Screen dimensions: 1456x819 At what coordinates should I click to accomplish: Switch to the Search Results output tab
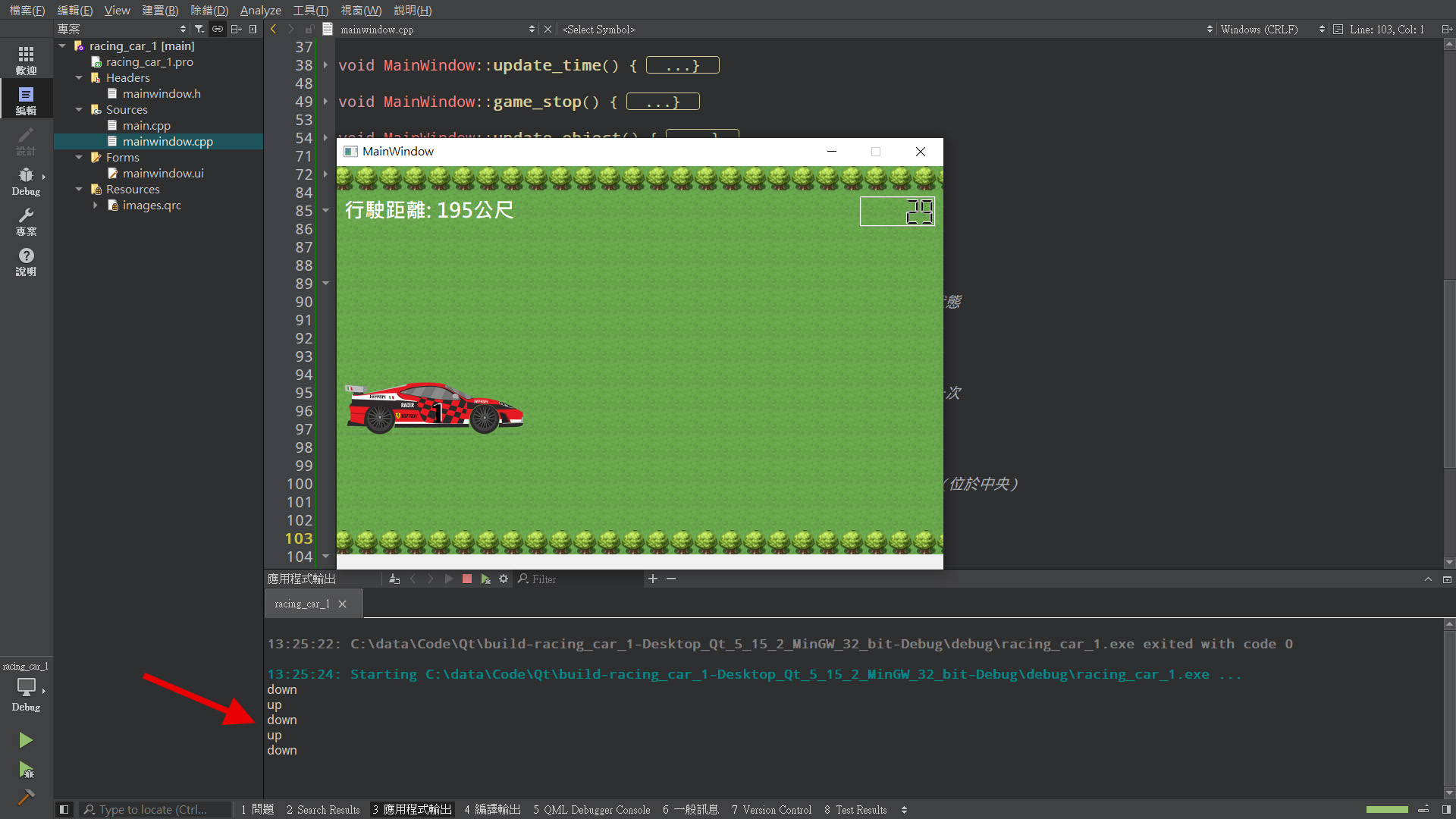point(323,810)
